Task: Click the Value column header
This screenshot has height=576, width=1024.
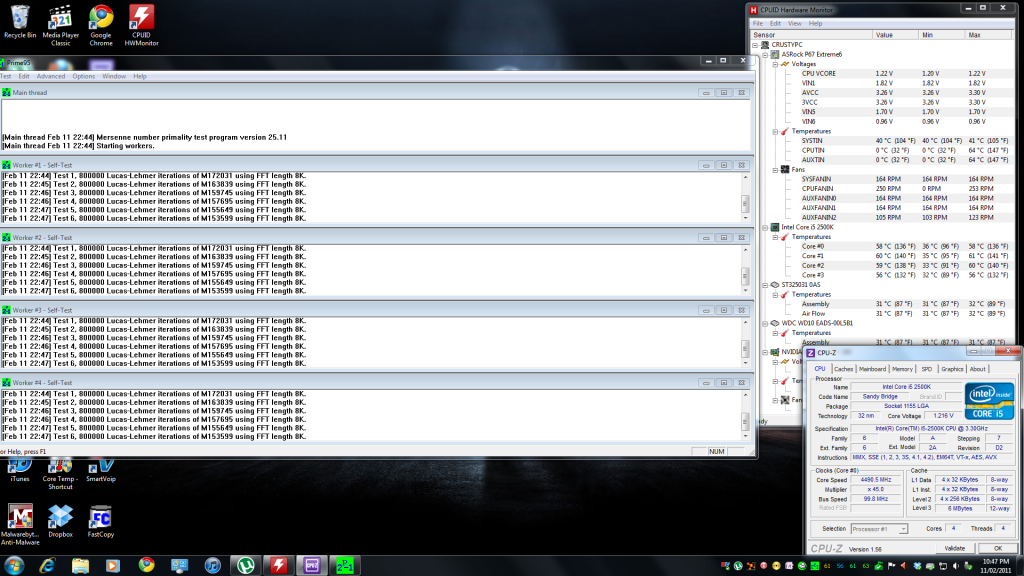Action: click(x=895, y=35)
